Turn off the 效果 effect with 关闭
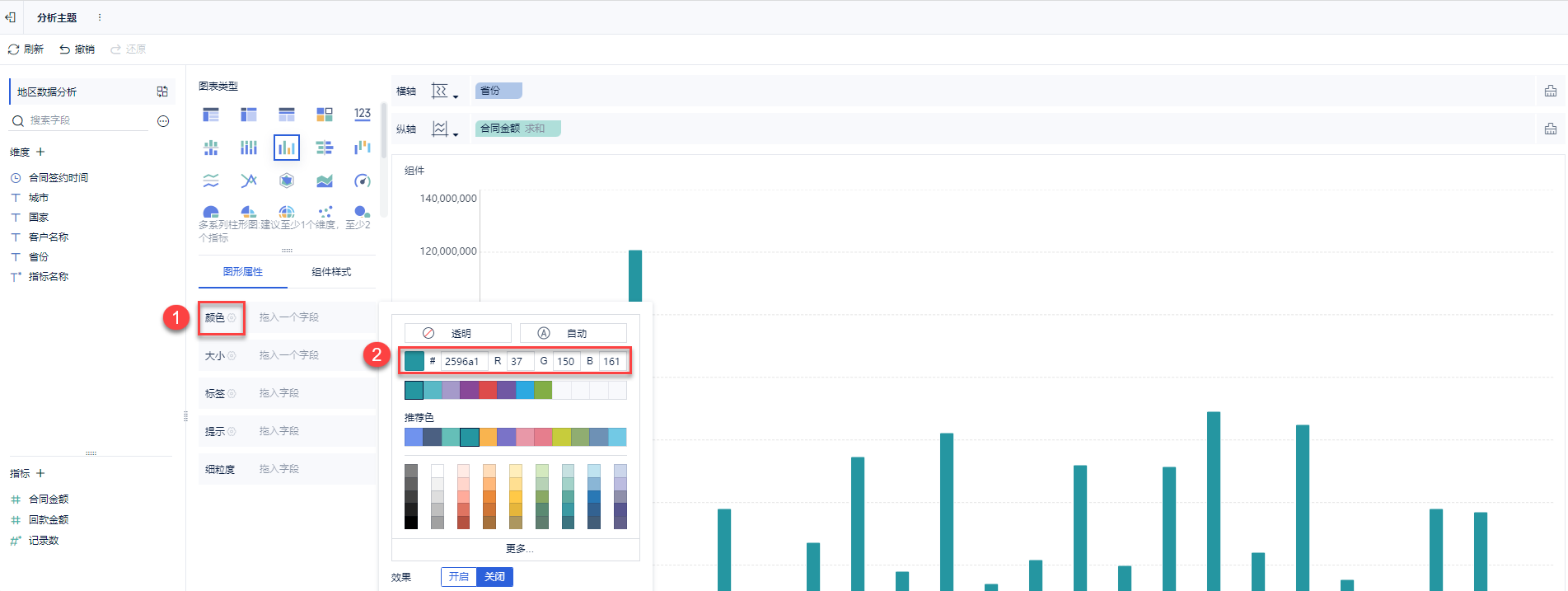Image resolution: width=1568 pixels, height=591 pixels. click(x=495, y=577)
